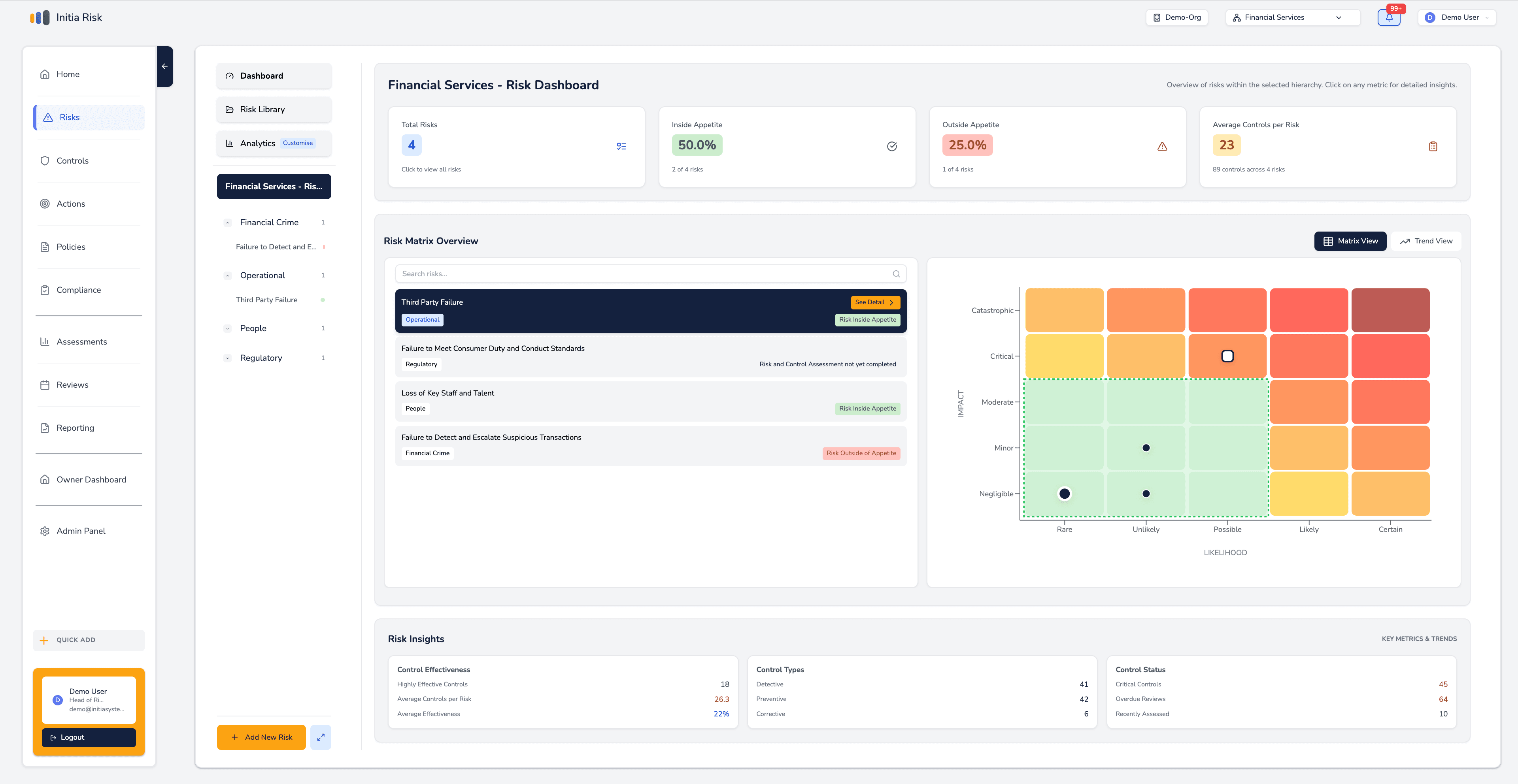The height and width of the screenshot is (784, 1518).
Task: Open Actions in the sidebar
Action: point(89,204)
